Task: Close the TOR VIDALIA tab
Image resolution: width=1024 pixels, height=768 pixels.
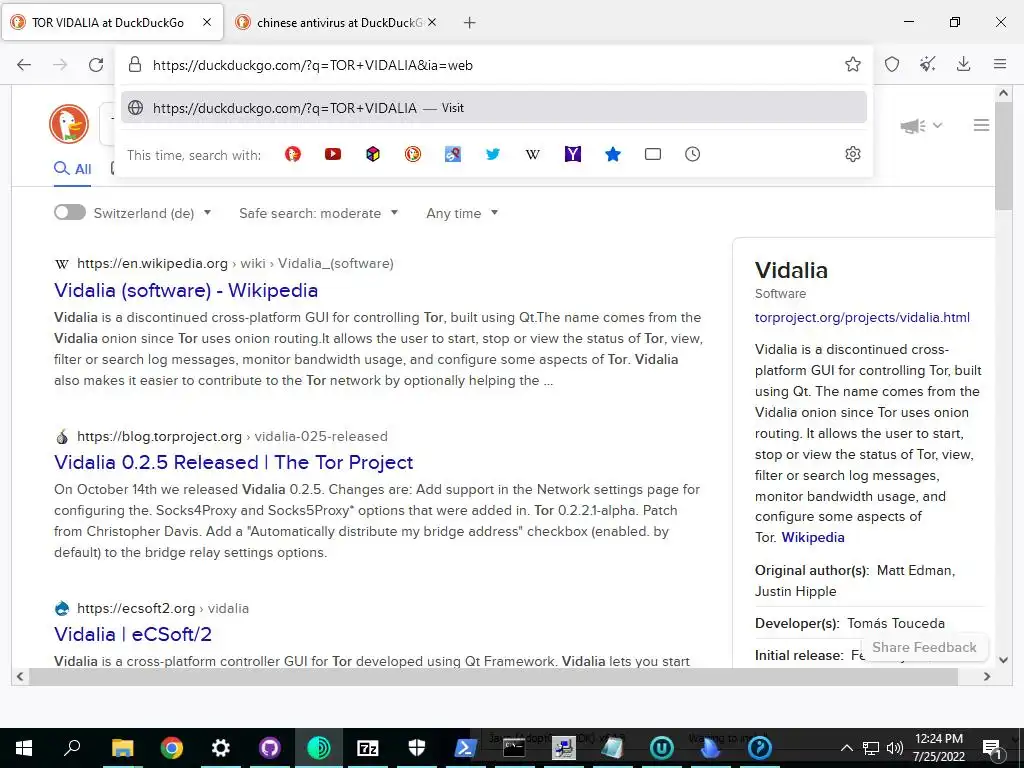Action: pyautogui.click(x=207, y=22)
